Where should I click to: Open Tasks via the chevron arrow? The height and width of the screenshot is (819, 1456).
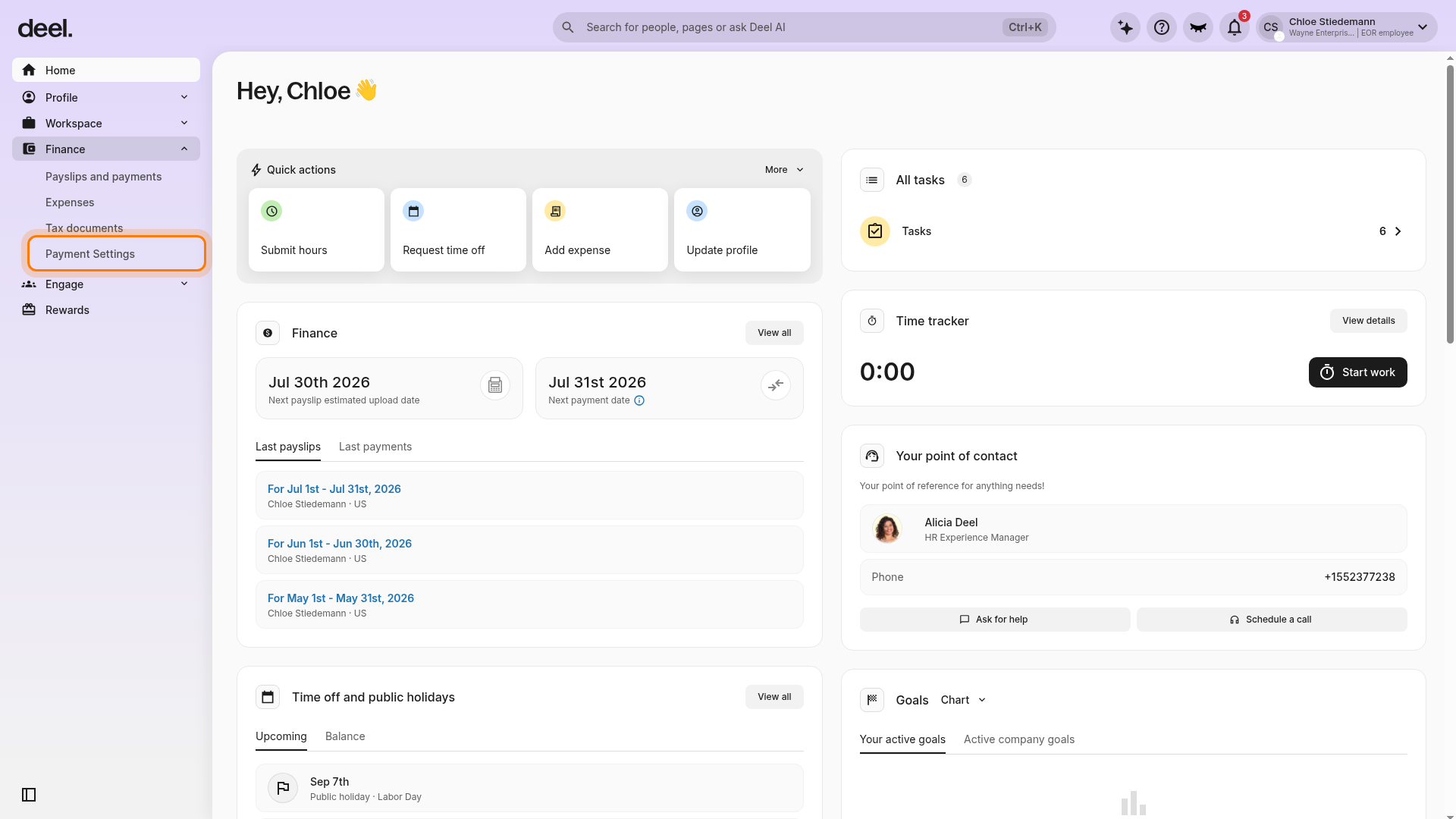pyautogui.click(x=1398, y=231)
